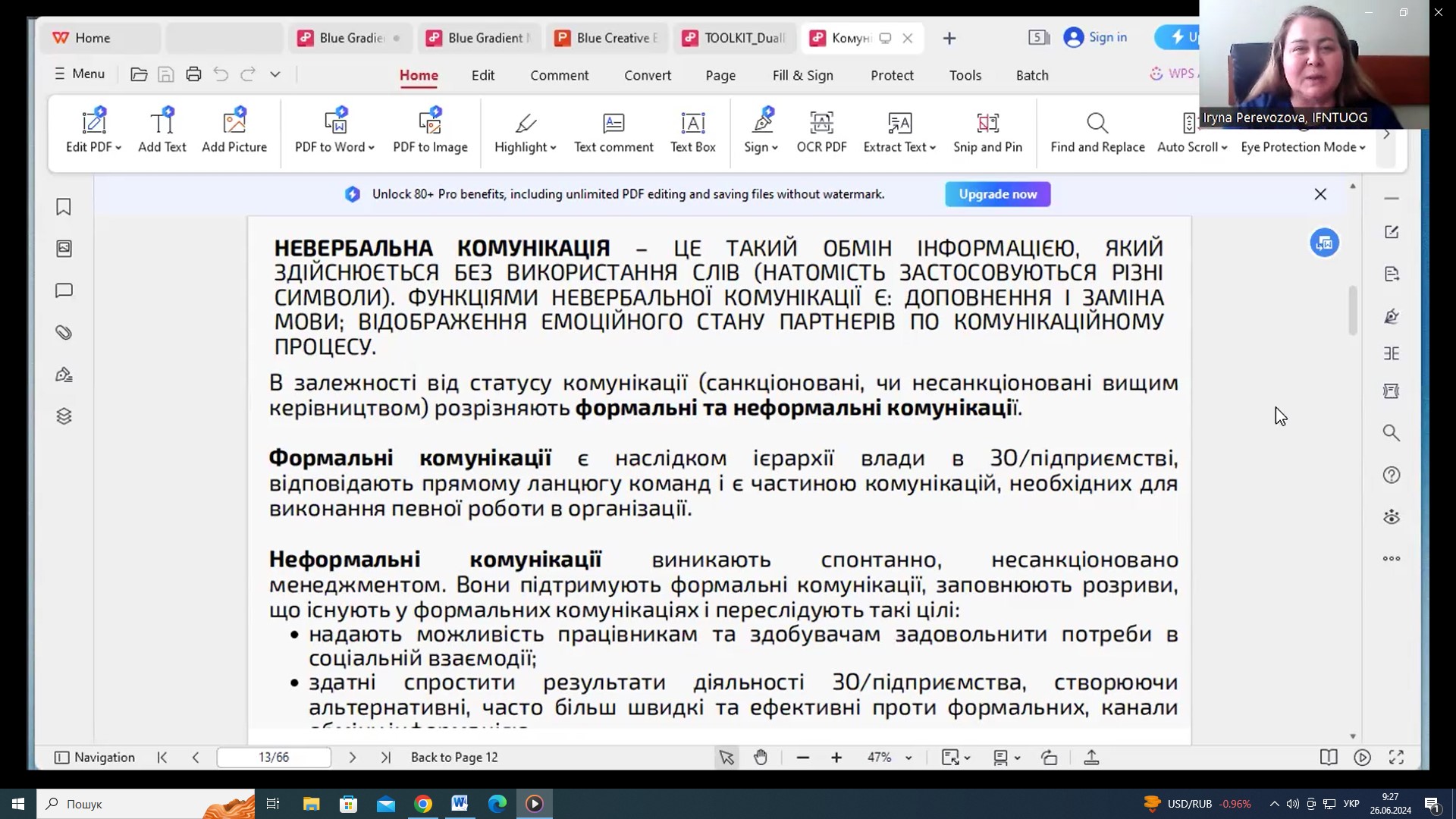Zoom out with minus button
The height and width of the screenshot is (819, 1456).
pos(803,757)
